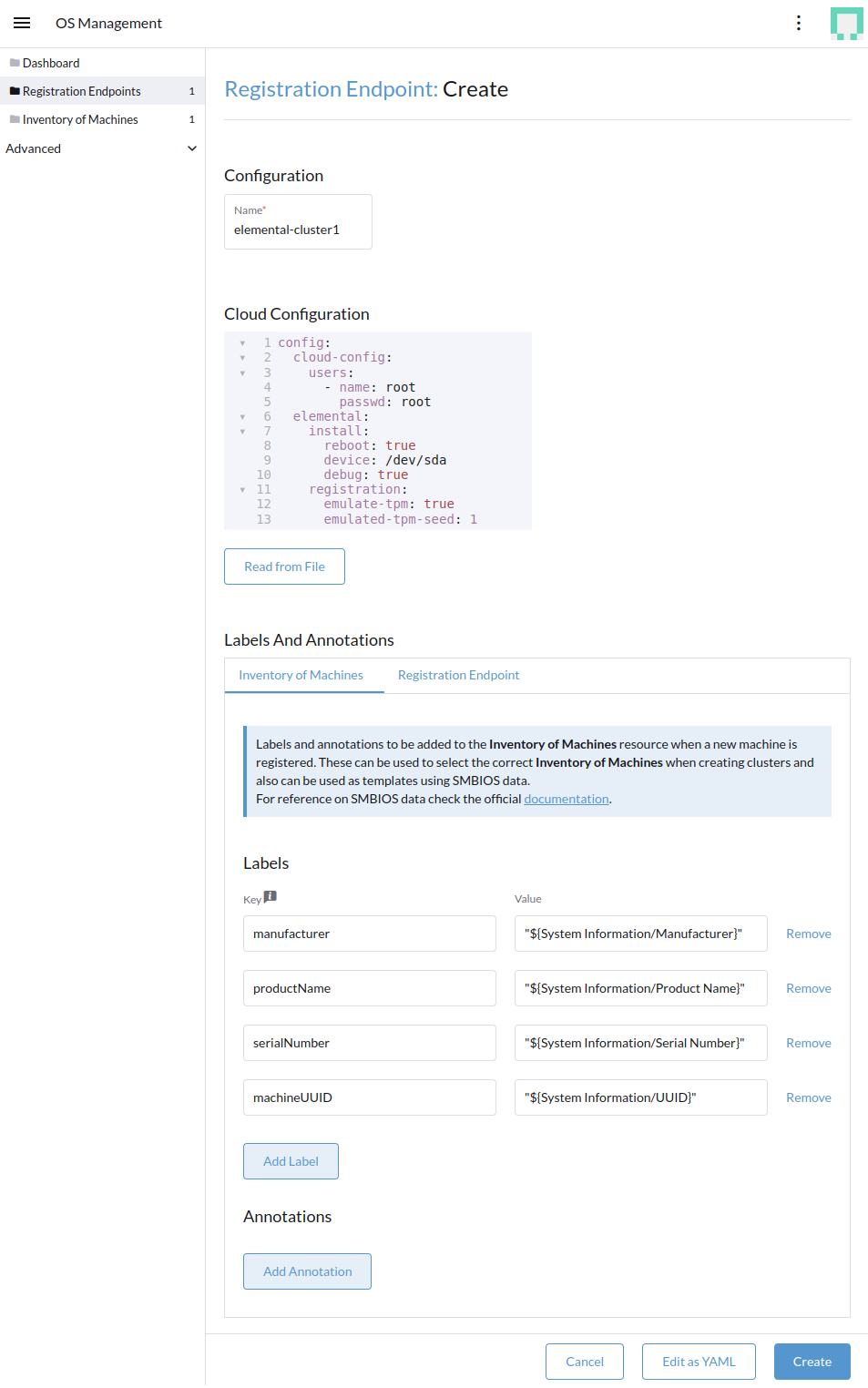This screenshot has width=868, height=1388.
Task: Edit the Manufacturer value field
Action: pos(641,934)
